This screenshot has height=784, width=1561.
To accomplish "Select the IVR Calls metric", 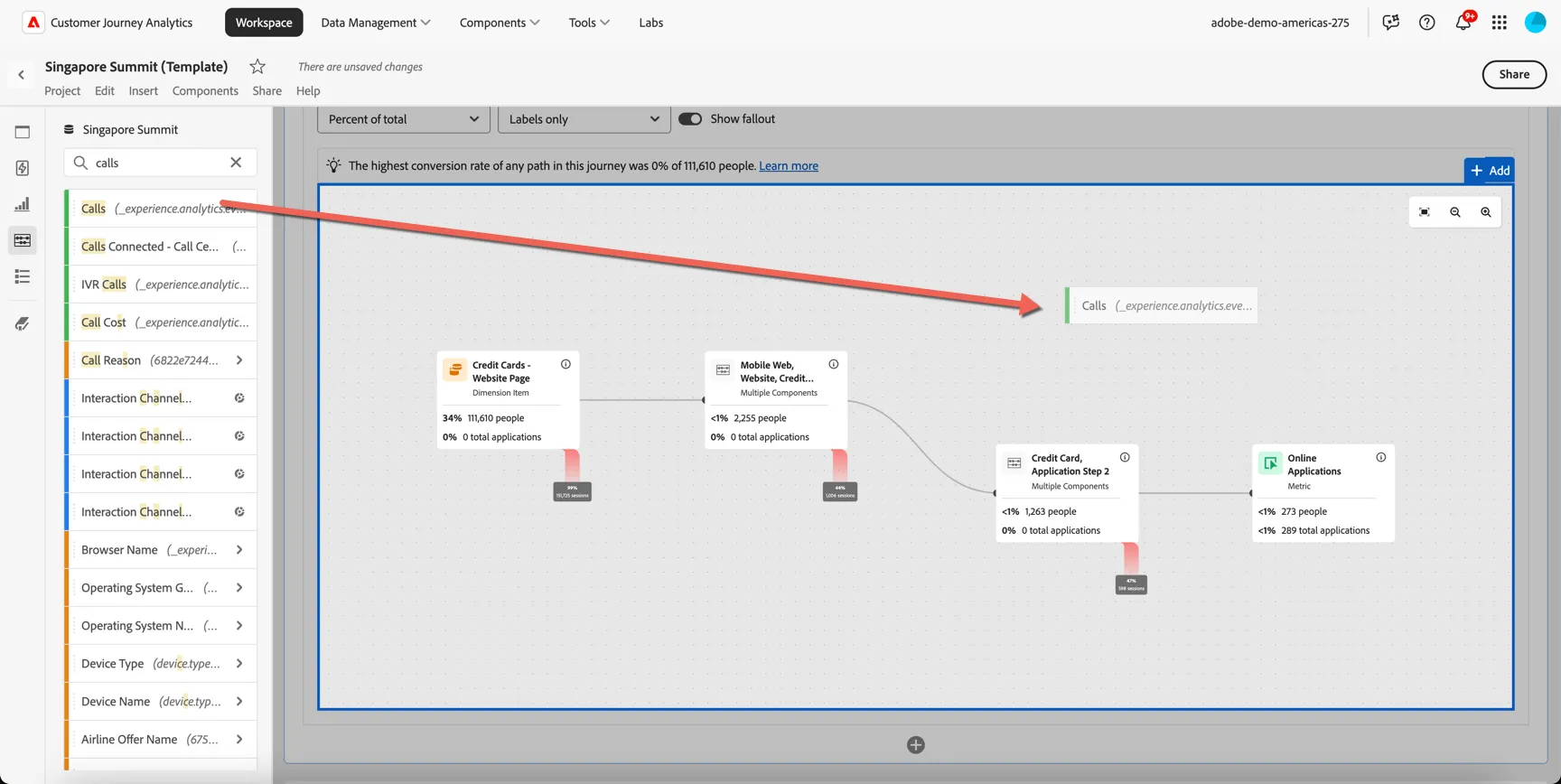I will (x=161, y=285).
